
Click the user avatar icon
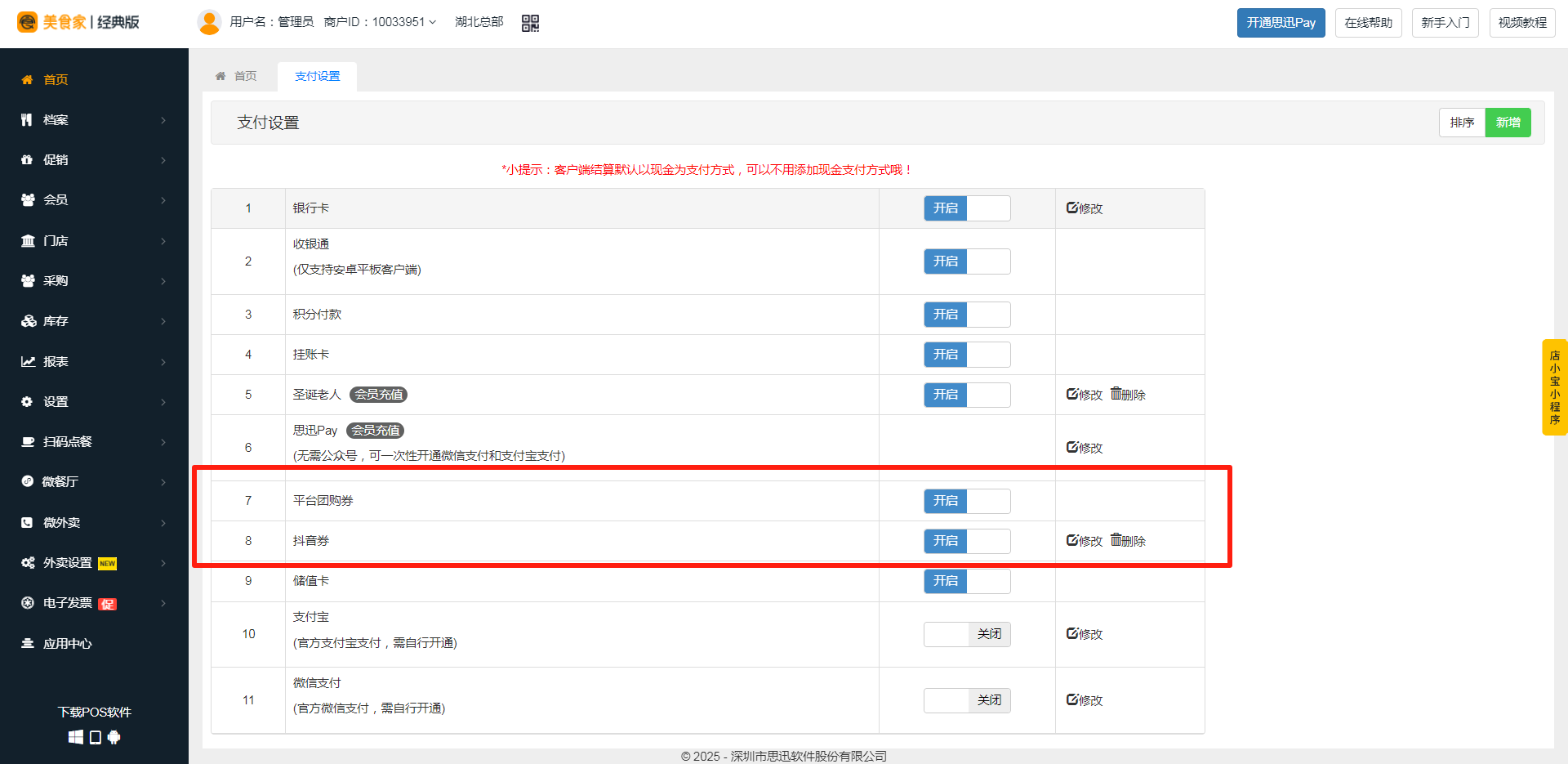coord(209,22)
